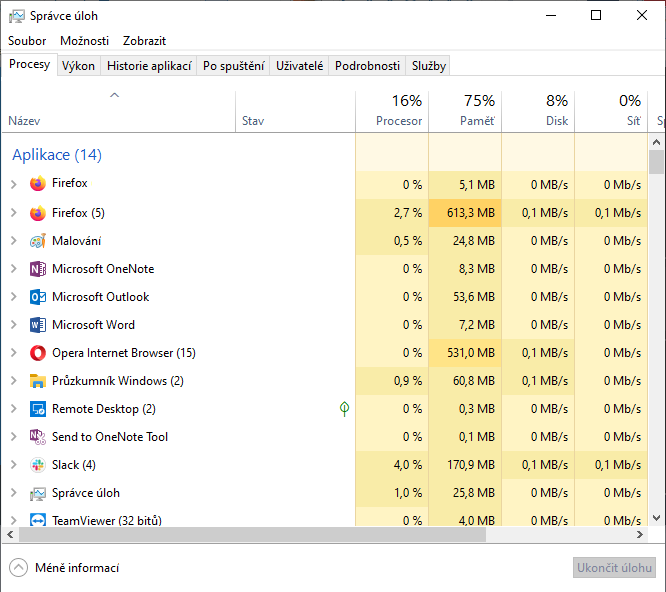Select the Procesy tab
Viewport: 666px width, 592px height.
click(29, 64)
